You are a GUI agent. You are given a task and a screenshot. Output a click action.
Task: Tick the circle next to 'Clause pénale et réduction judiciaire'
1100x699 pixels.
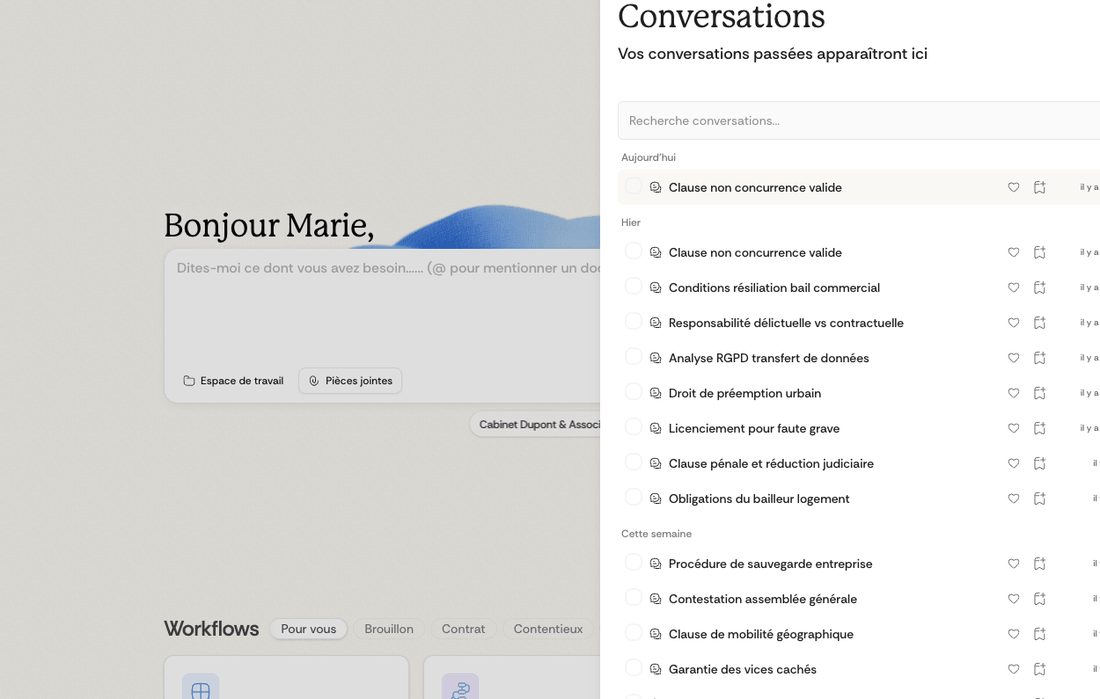(633, 463)
